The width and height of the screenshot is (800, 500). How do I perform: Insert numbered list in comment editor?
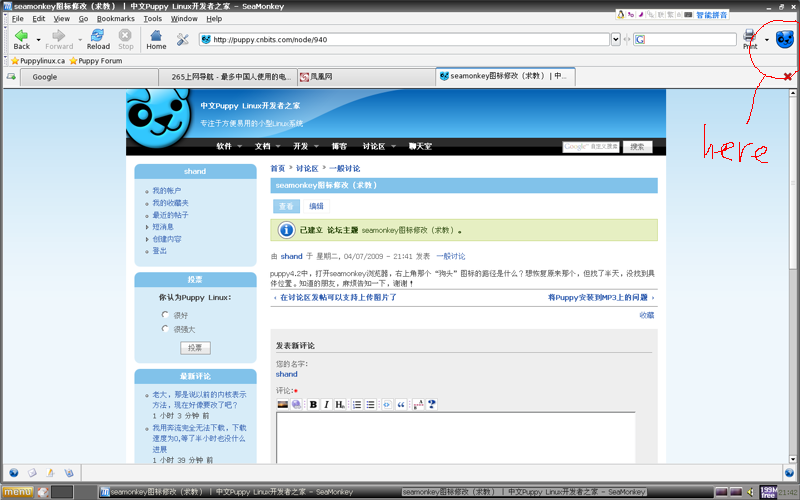point(357,405)
